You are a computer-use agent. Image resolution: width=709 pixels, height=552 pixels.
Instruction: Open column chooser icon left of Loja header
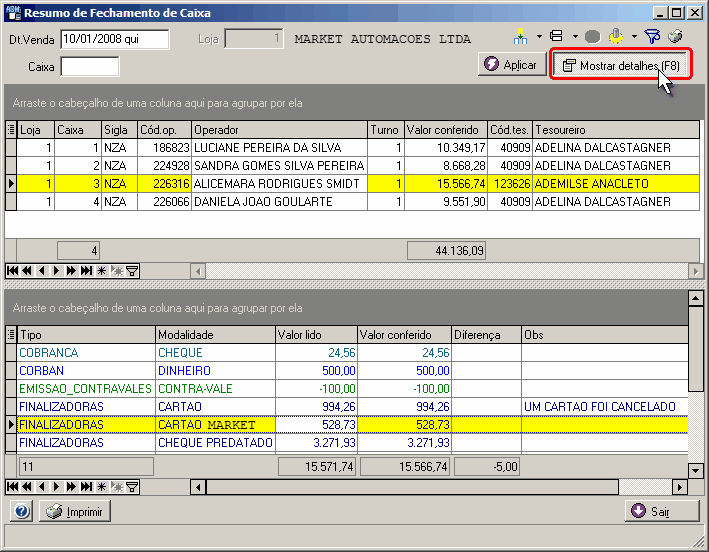pyautogui.click(x=11, y=130)
